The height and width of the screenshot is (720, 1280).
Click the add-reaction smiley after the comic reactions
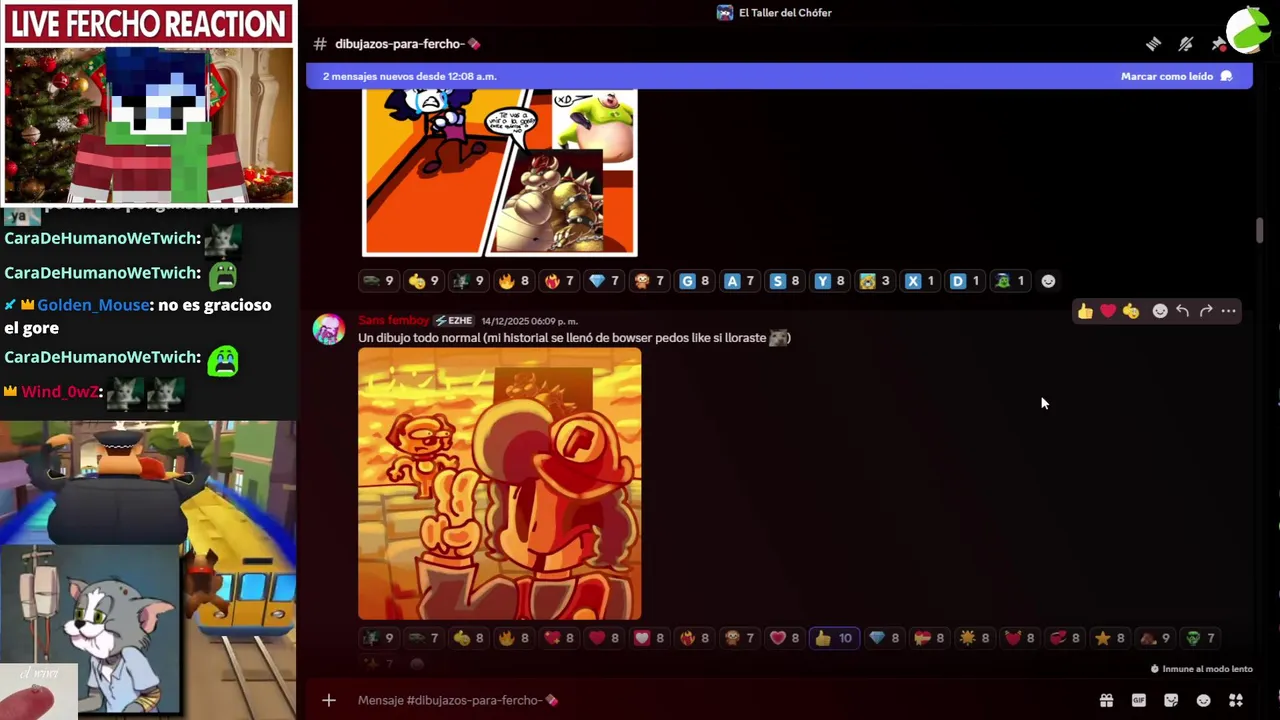(x=1048, y=281)
